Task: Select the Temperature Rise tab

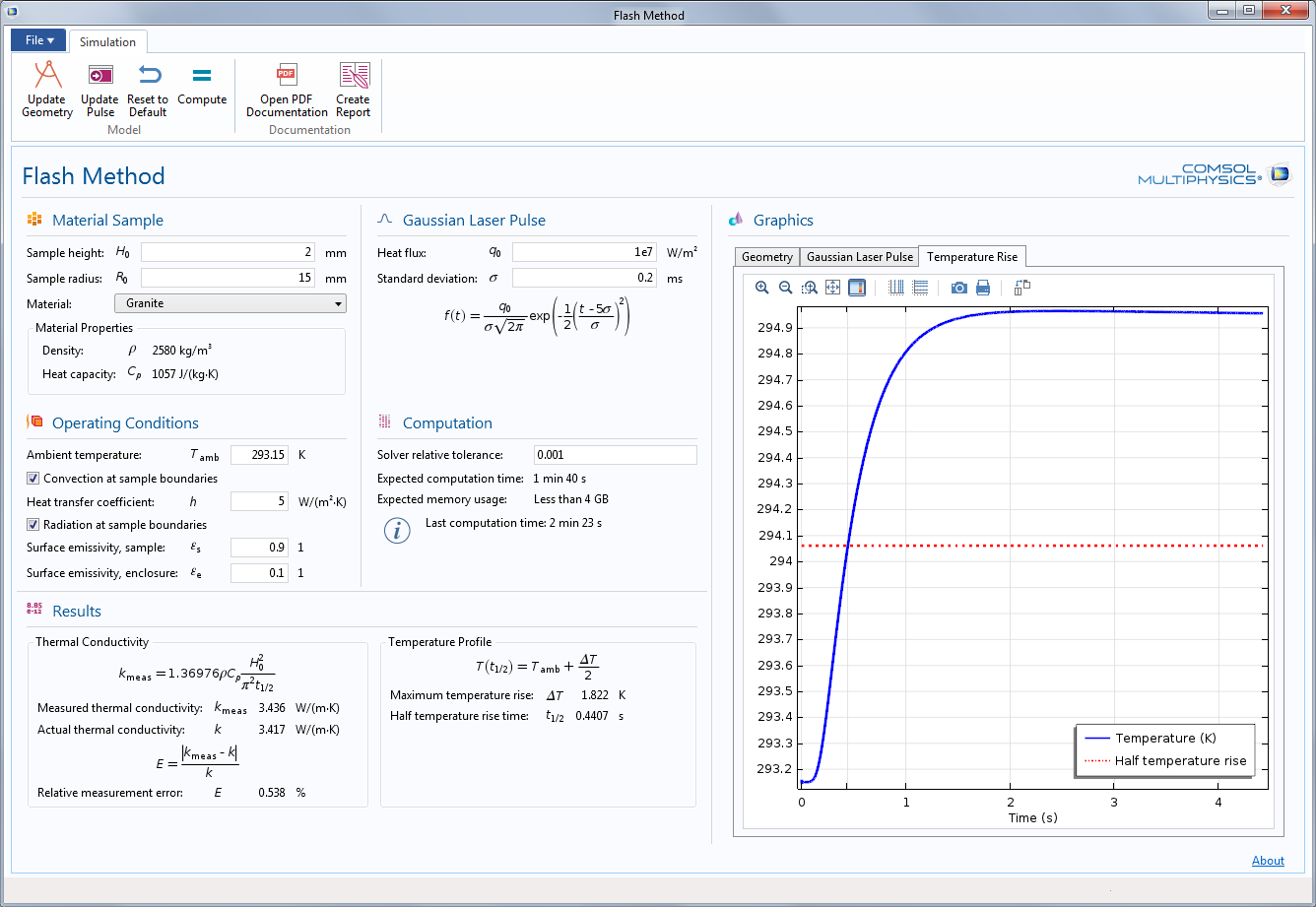Action: 972,256
